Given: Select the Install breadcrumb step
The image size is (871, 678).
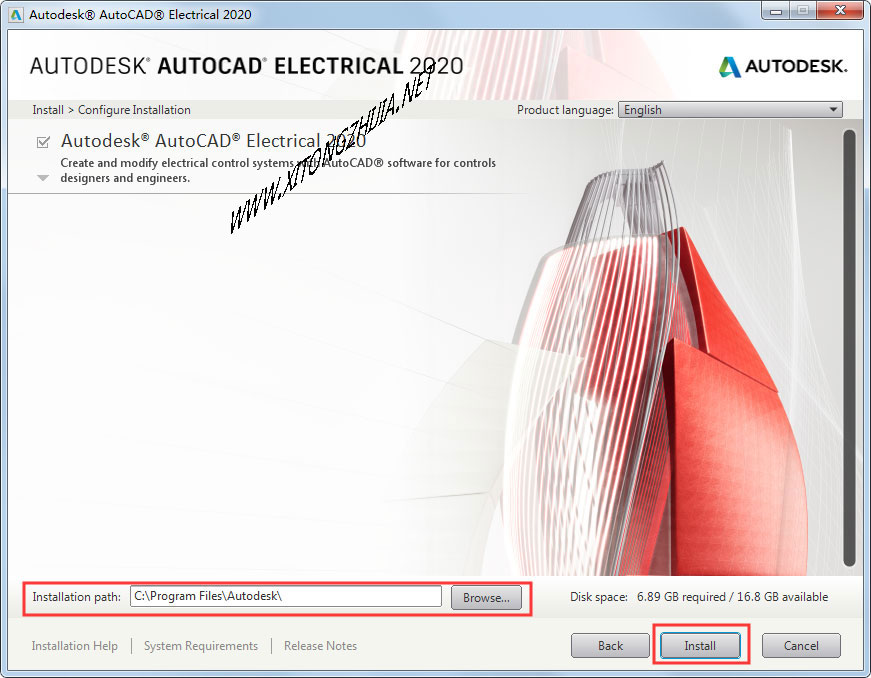Looking at the screenshot, I should coord(47,109).
